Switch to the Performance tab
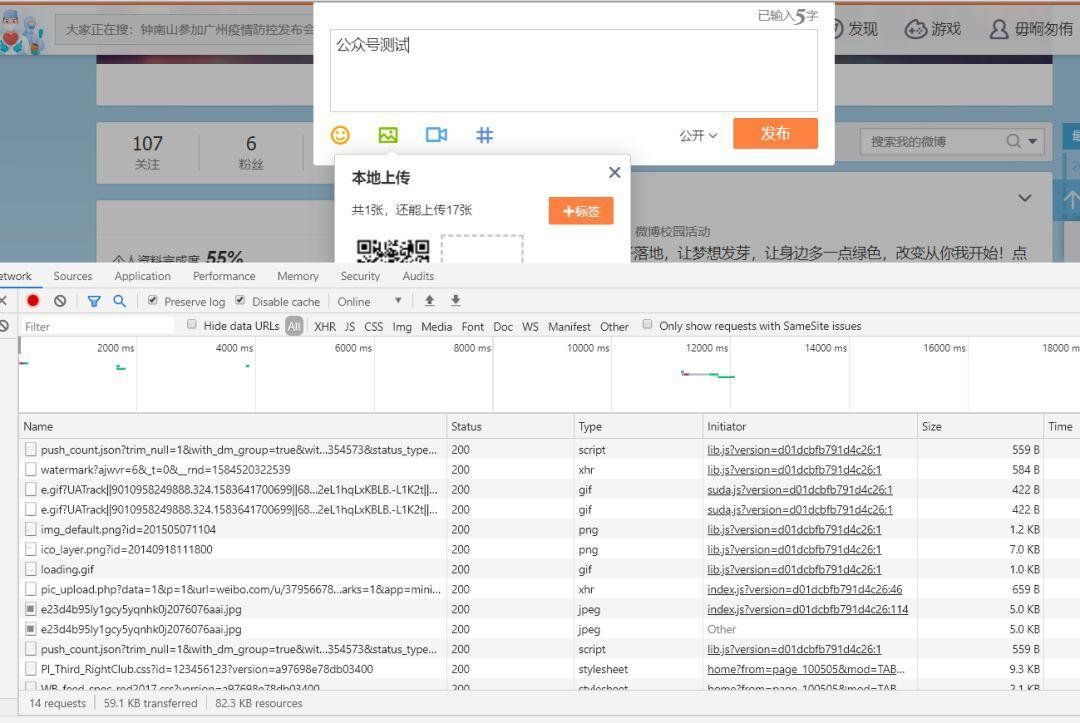 pos(224,276)
